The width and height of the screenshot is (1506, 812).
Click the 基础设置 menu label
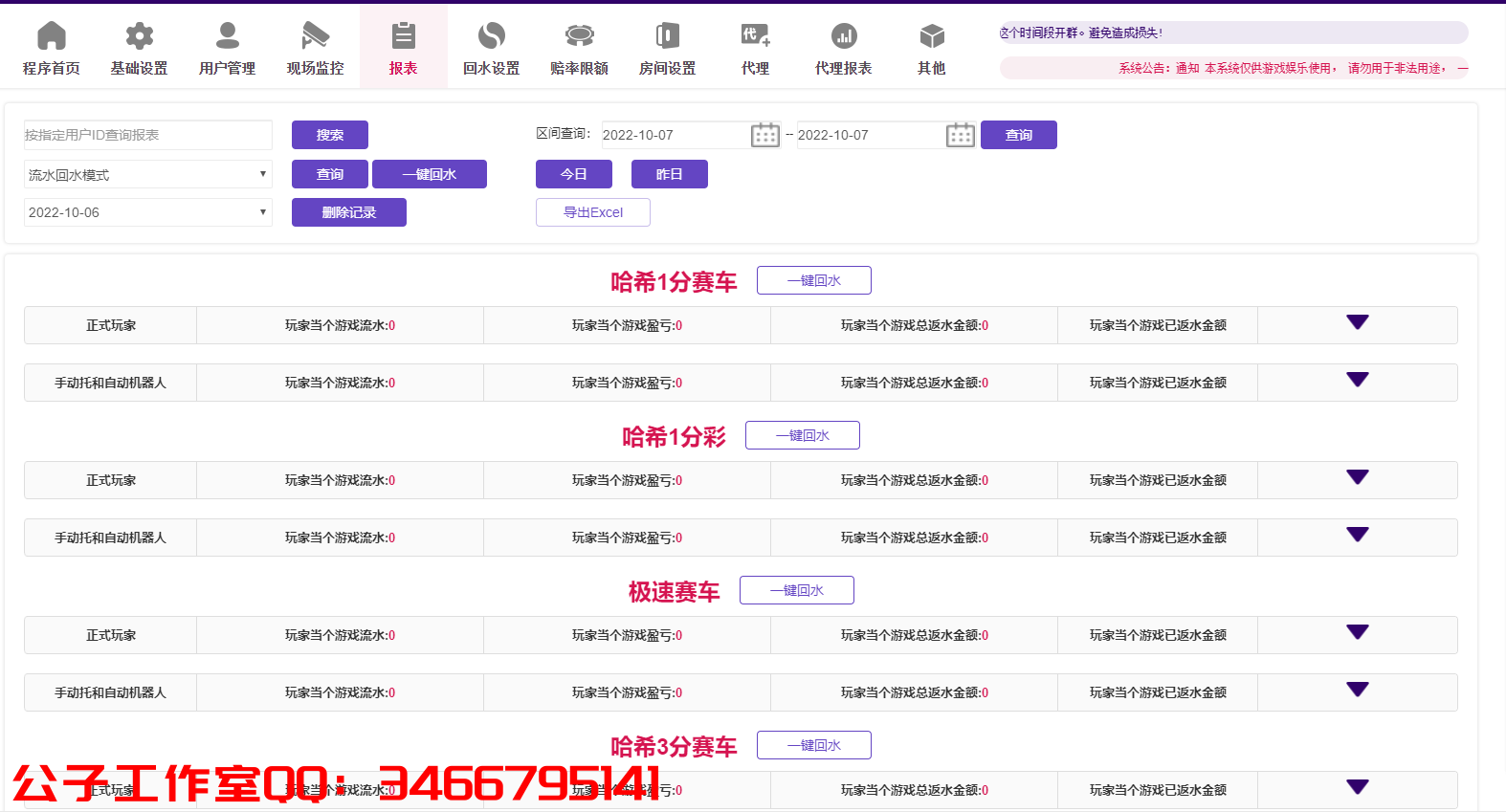coord(140,69)
